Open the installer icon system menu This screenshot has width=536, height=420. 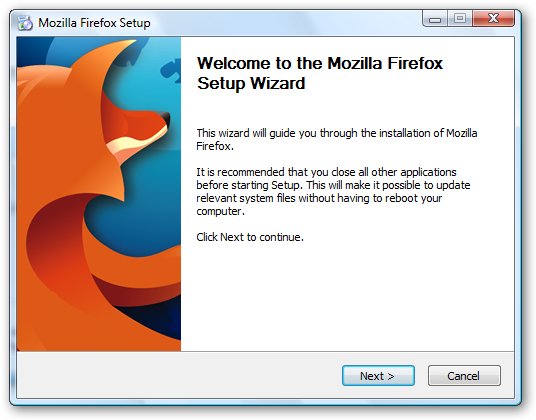pyautogui.click(x=25, y=23)
